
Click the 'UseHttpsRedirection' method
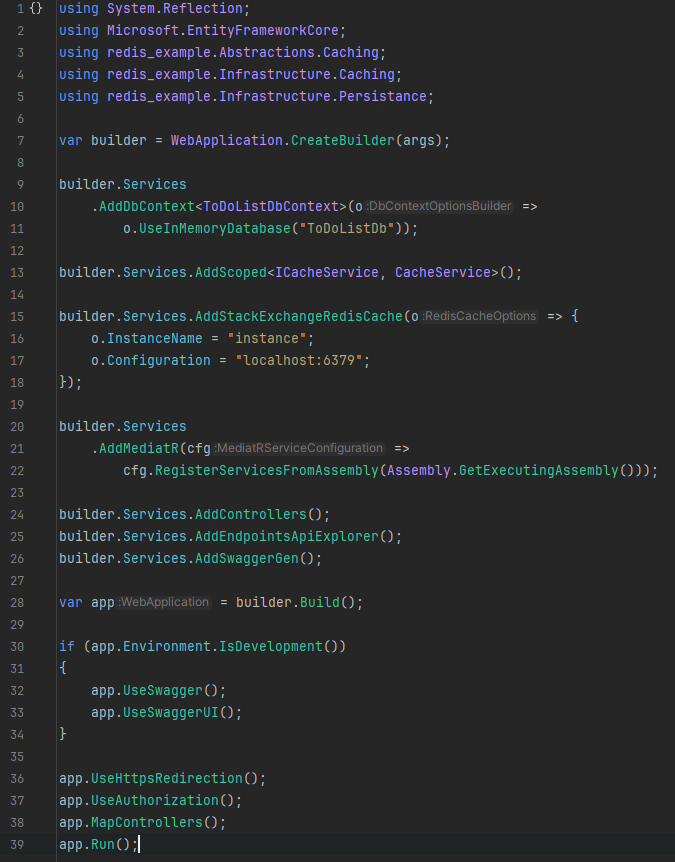(x=167, y=778)
